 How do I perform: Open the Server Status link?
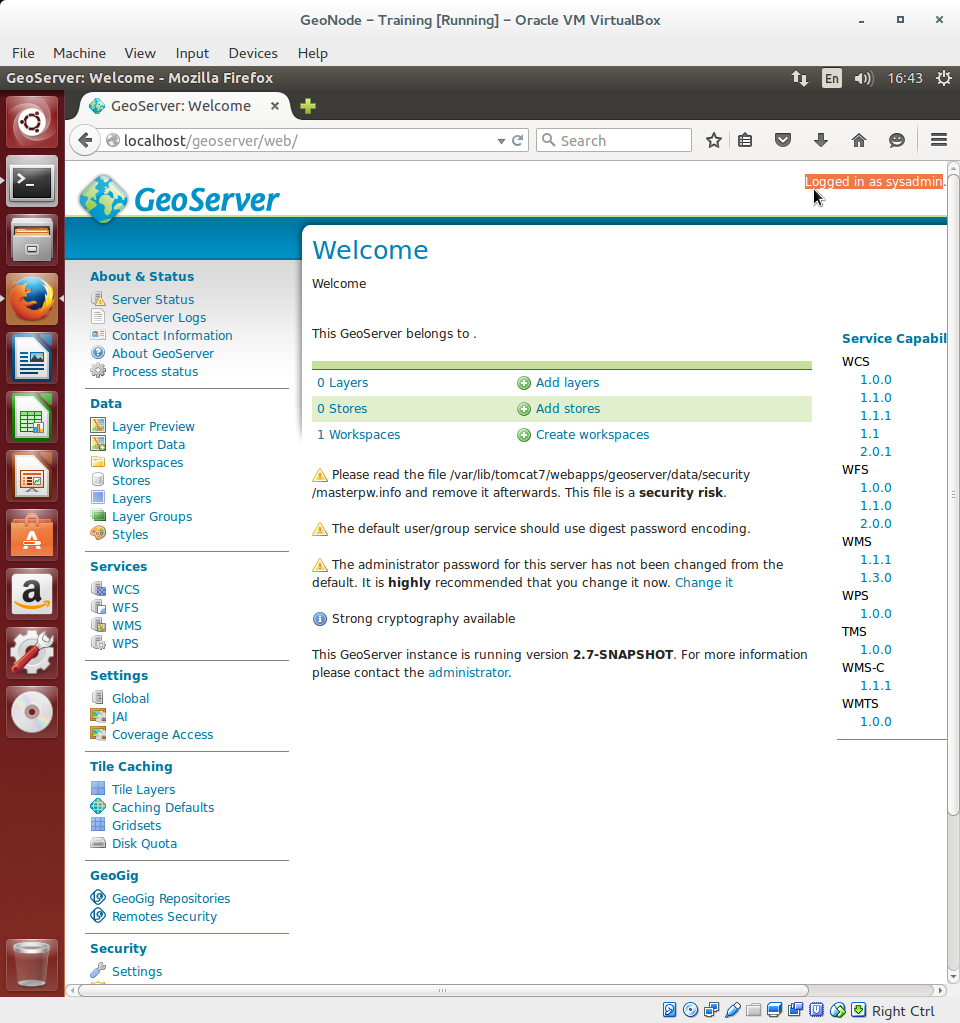[x=153, y=299]
